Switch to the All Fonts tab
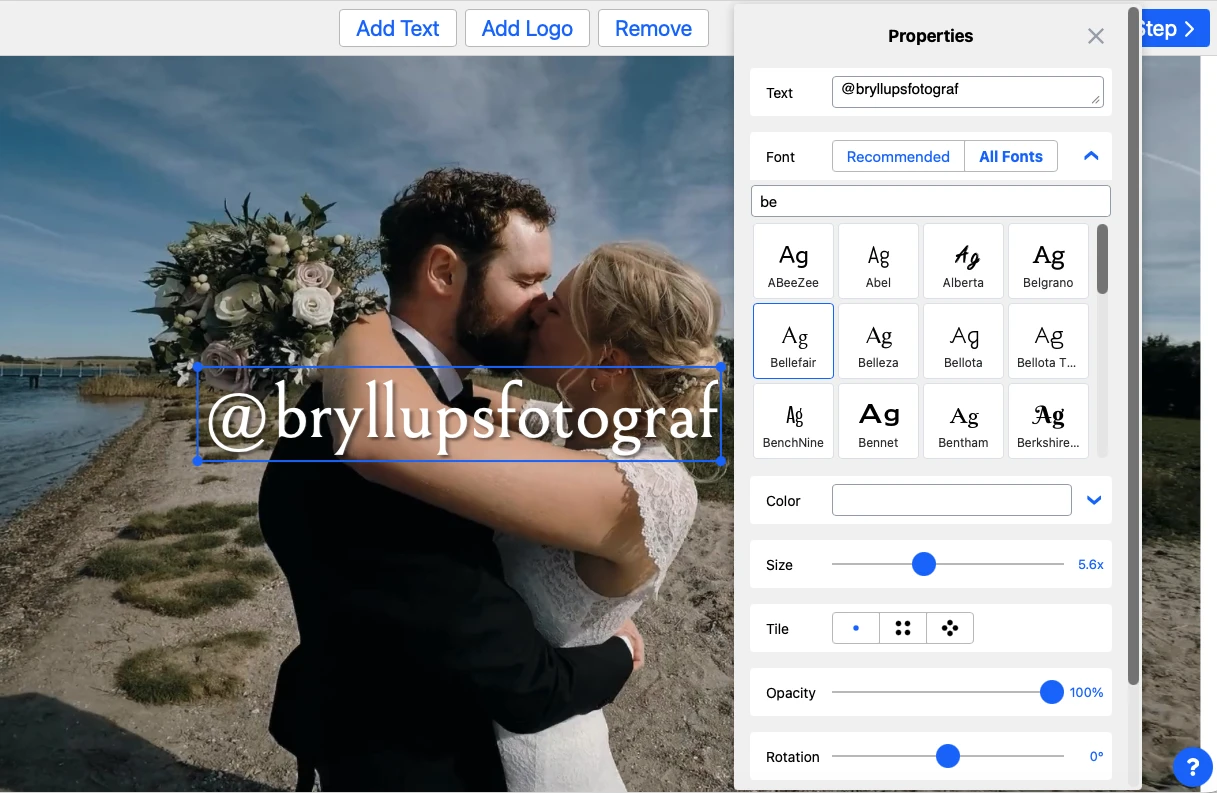 click(1011, 156)
